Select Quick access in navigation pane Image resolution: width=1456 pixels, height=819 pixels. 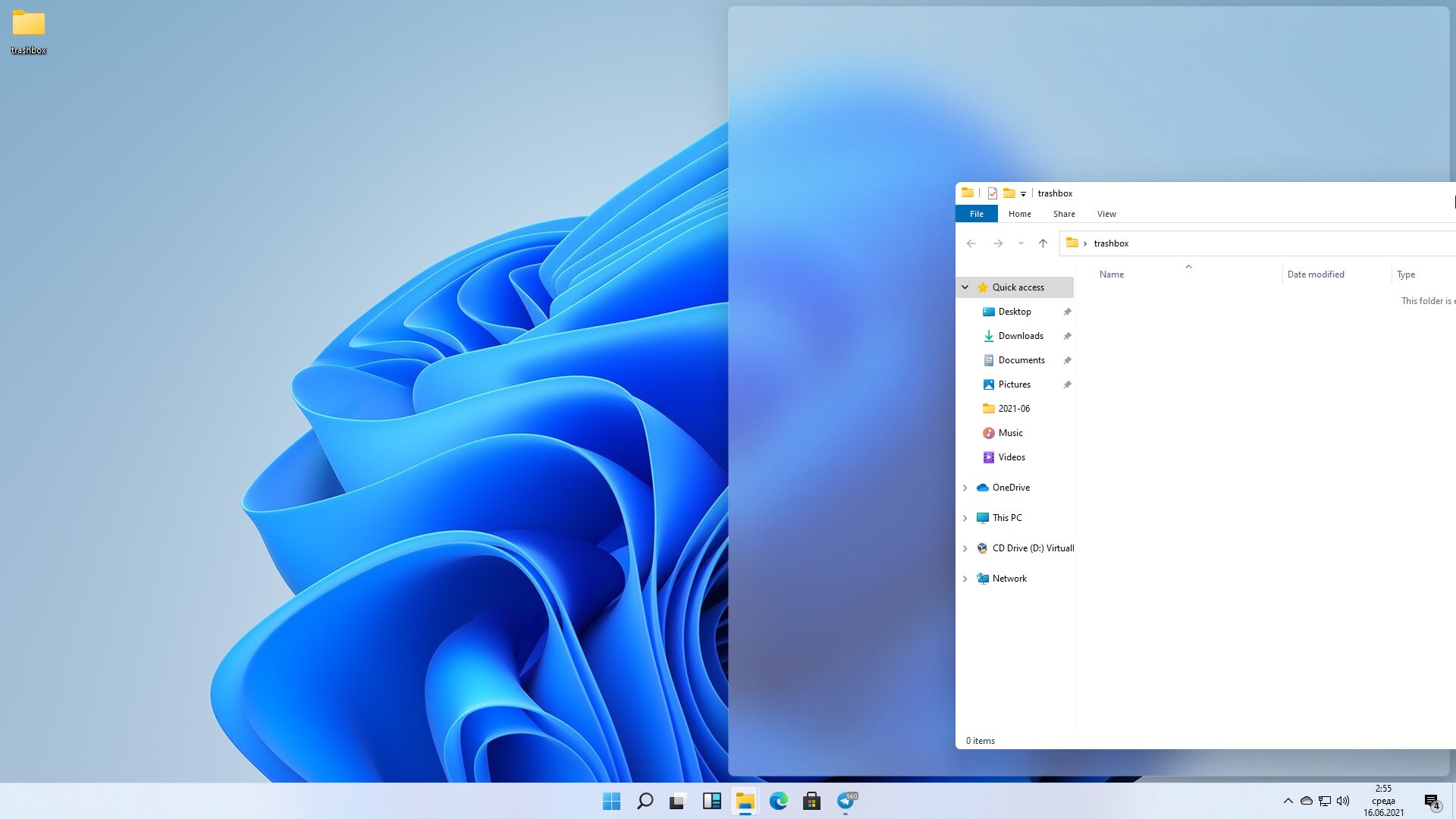(1018, 287)
